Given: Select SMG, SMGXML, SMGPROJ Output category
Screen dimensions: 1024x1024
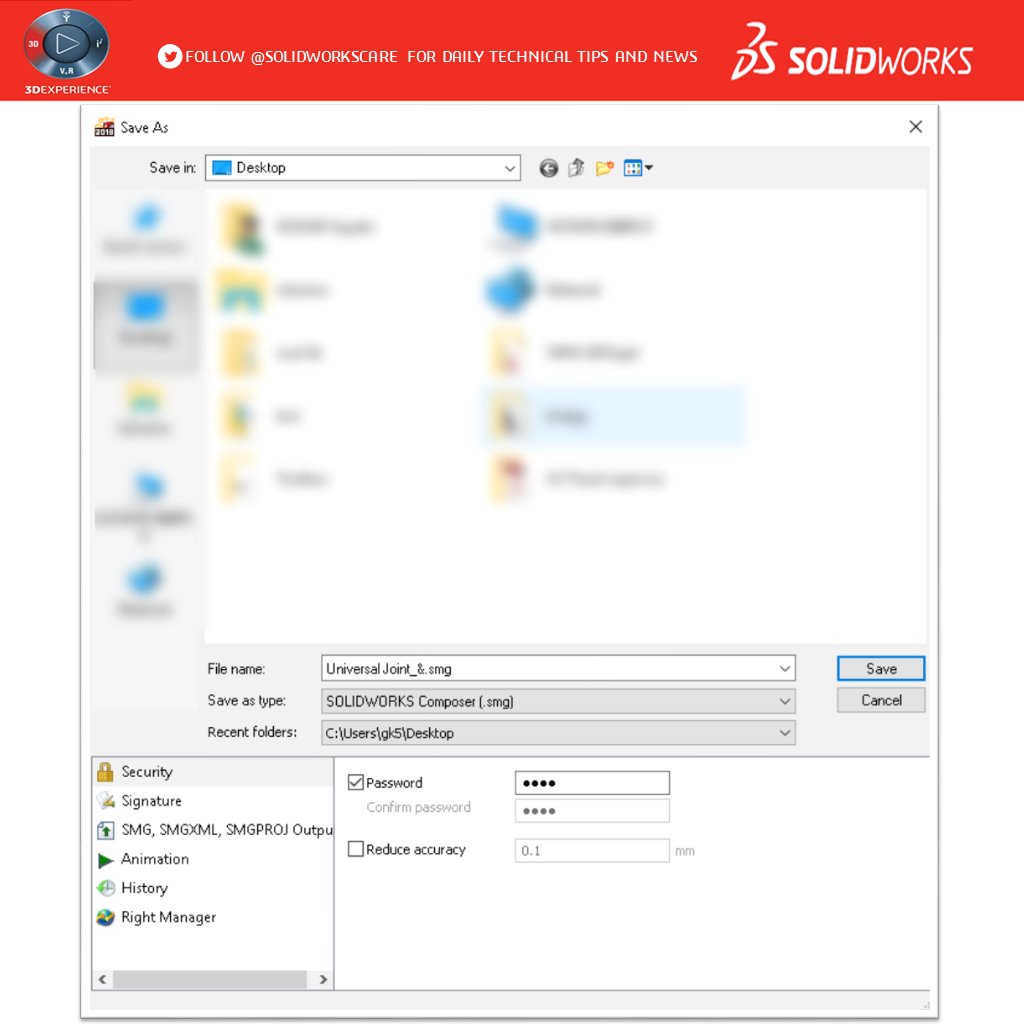Looking at the screenshot, I should (x=213, y=830).
